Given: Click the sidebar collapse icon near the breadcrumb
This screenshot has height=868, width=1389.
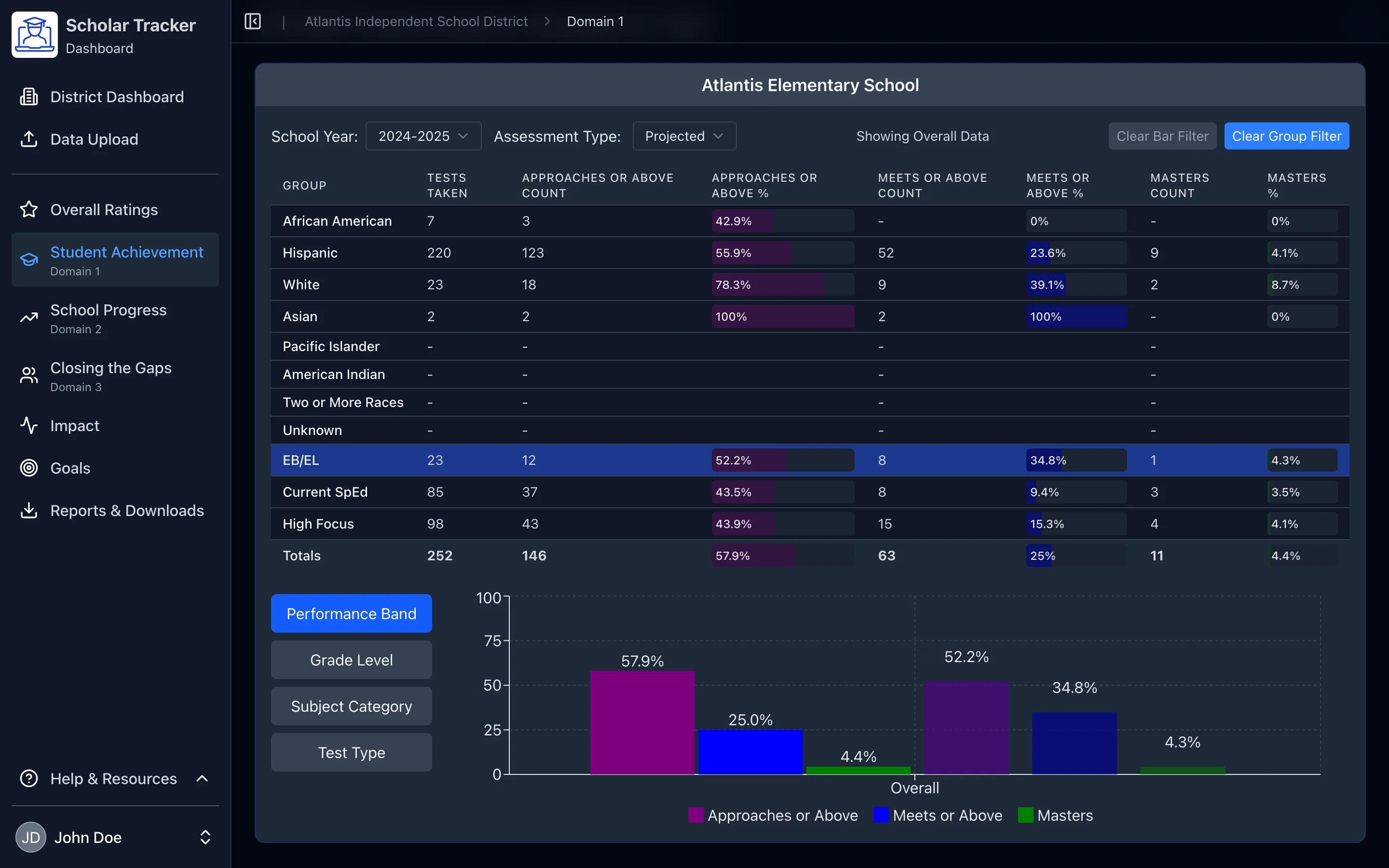Looking at the screenshot, I should point(252,21).
